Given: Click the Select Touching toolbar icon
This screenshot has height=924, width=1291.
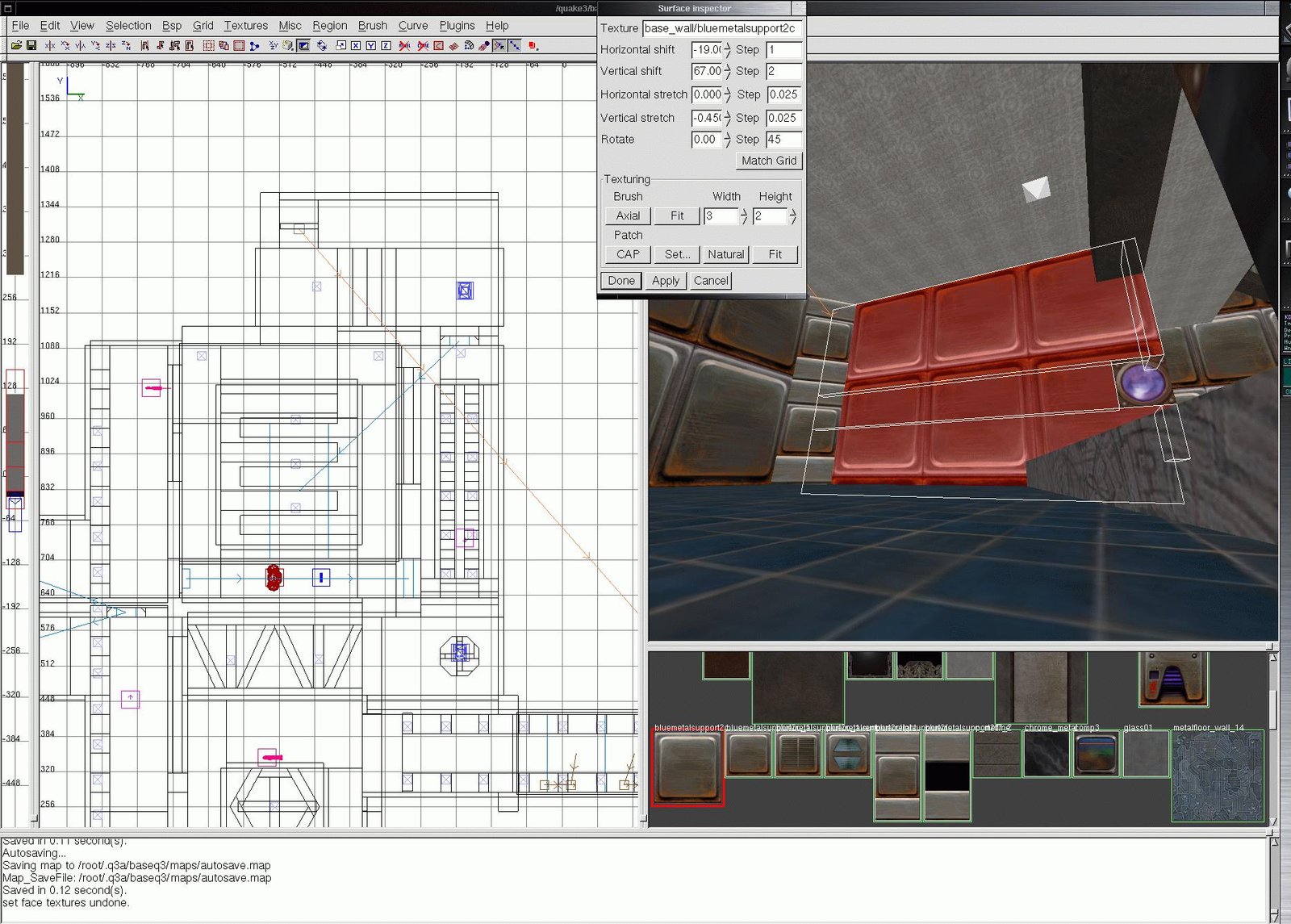Looking at the screenshot, I should [x=160, y=45].
